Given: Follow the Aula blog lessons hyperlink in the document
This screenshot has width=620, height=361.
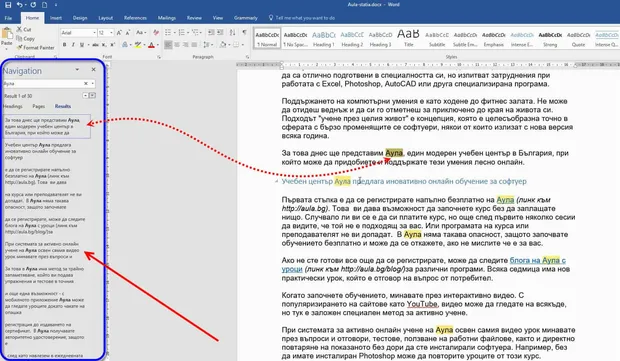Looking at the screenshot, I should tap(423, 265).
